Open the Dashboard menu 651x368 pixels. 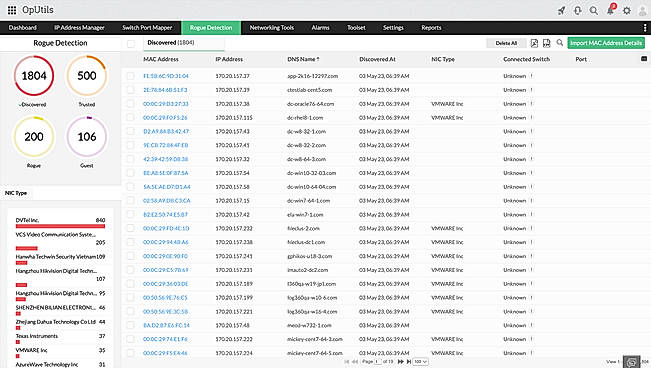[23, 28]
